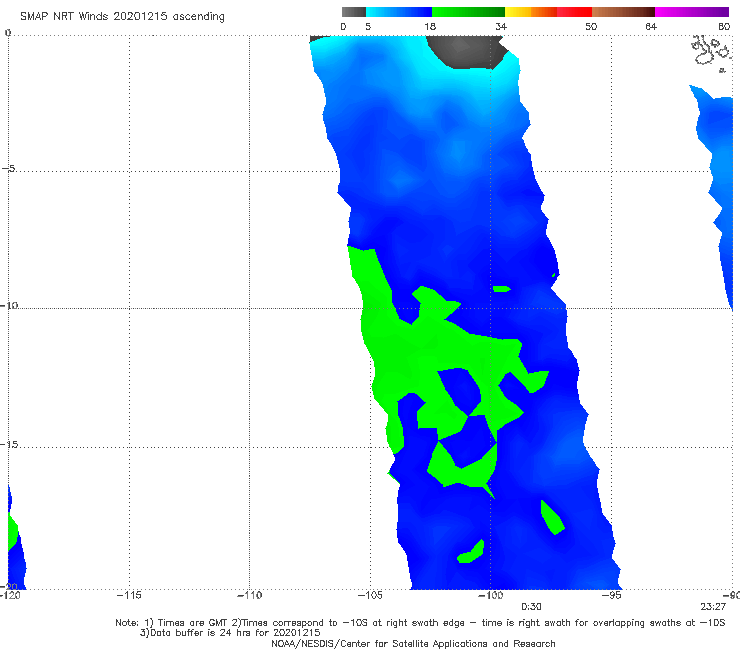740x650 pixels.
Task: Click the color bar scale value "80"
Action: (724, 26)
